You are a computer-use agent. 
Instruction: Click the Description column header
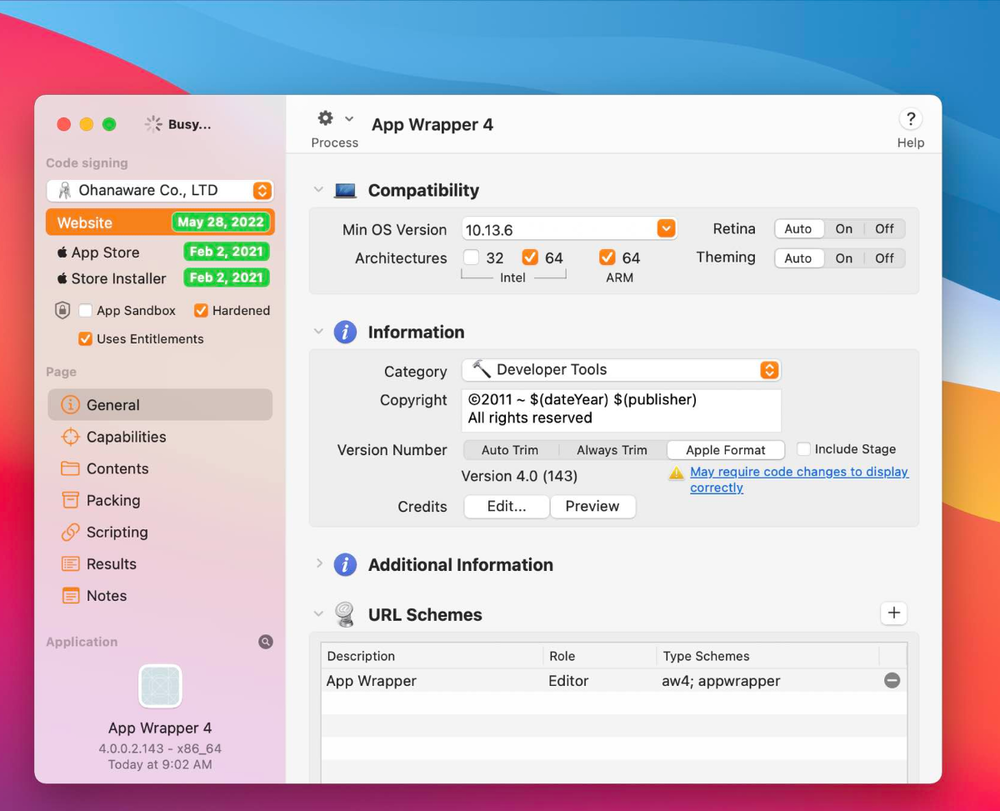pyautogui.click(x=432, y=656)
